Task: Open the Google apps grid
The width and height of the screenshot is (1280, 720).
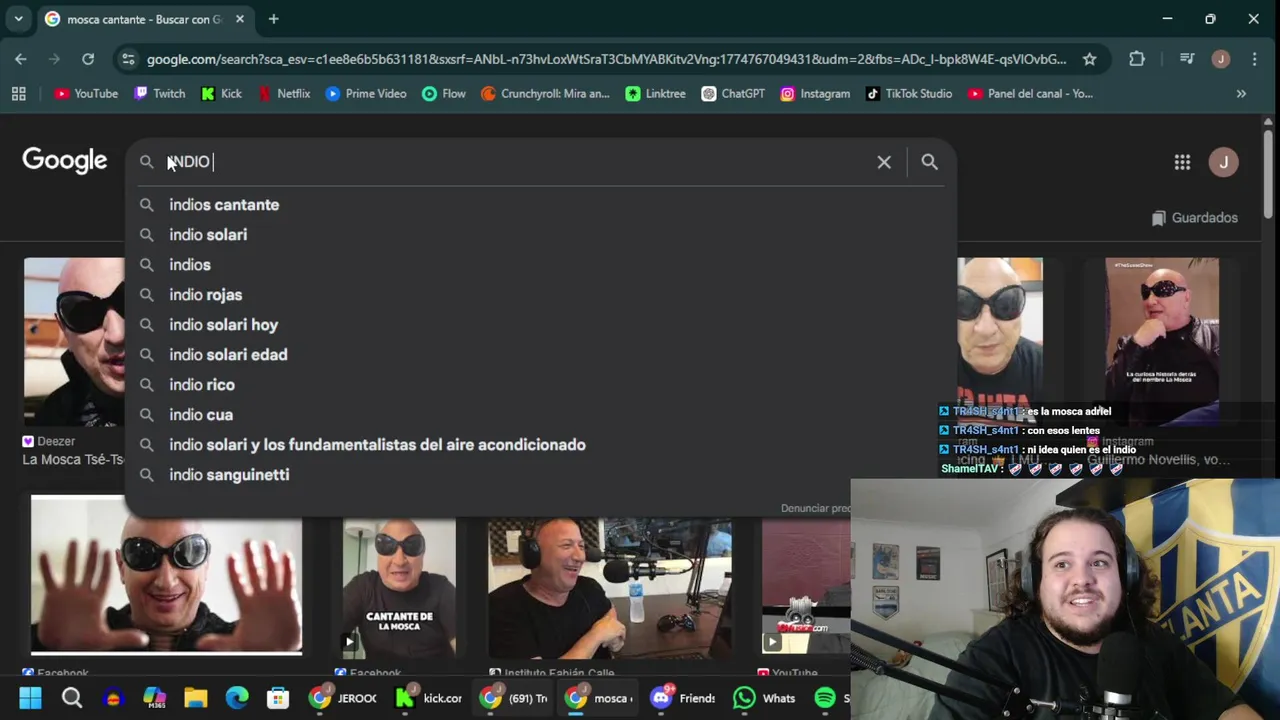Action: point(1182,162)
